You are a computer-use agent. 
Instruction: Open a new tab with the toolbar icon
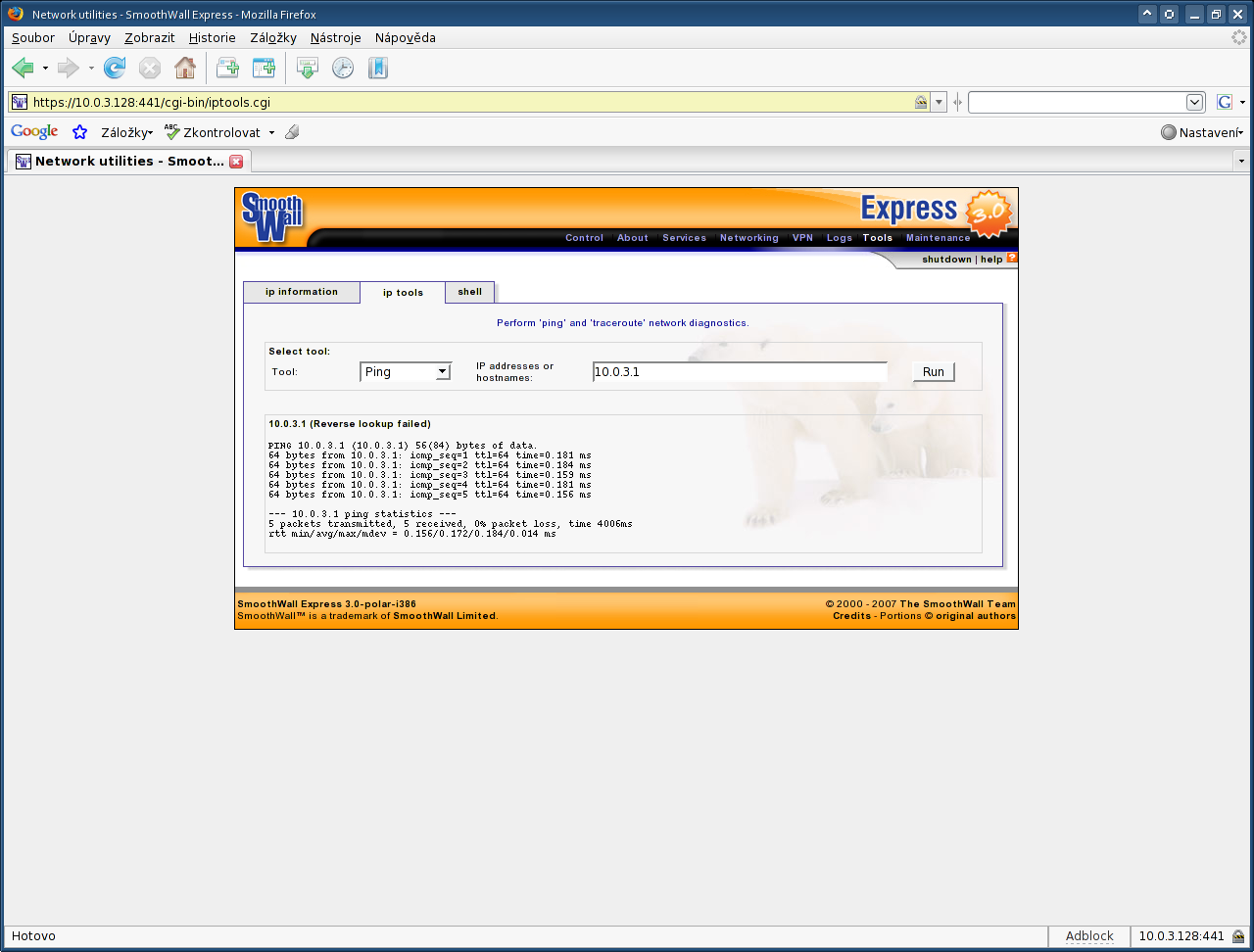pyautogui.click(x=227, y=68)
